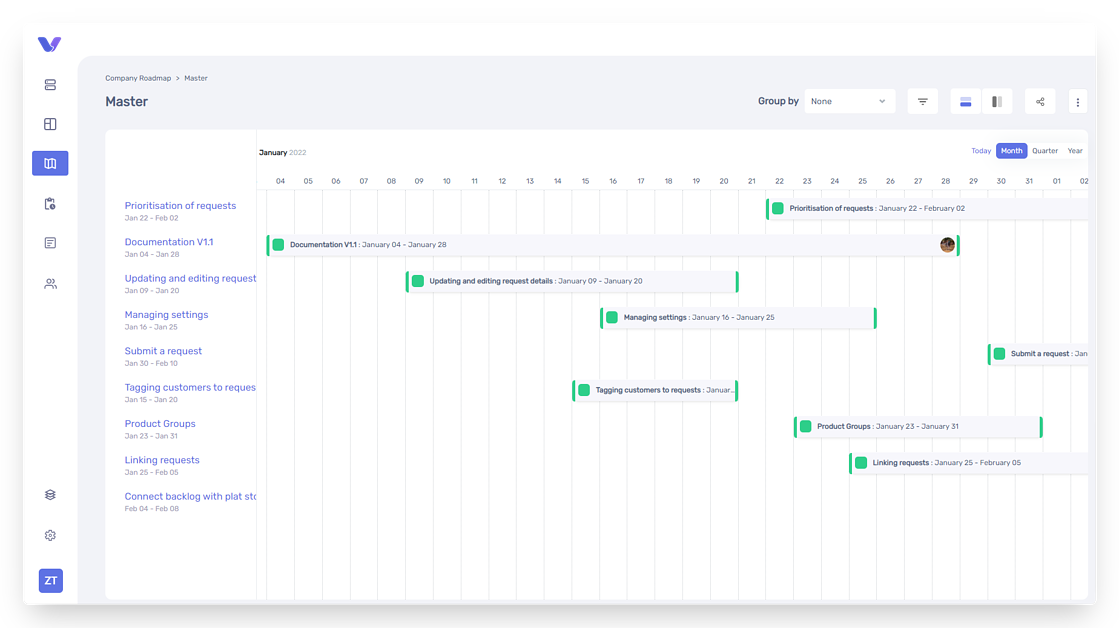1119x628 pixels.
Task: Open Managing settings in the list
Action: click(166, 315)
